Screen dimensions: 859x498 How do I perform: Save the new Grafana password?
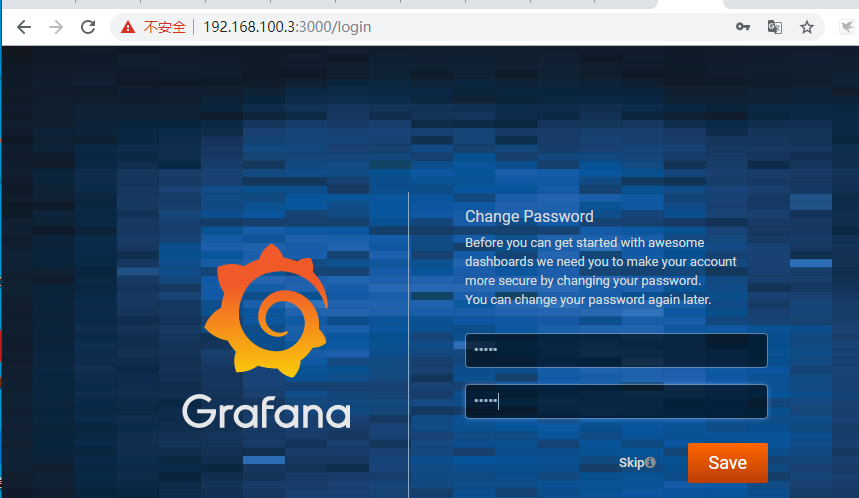(728, 463)
